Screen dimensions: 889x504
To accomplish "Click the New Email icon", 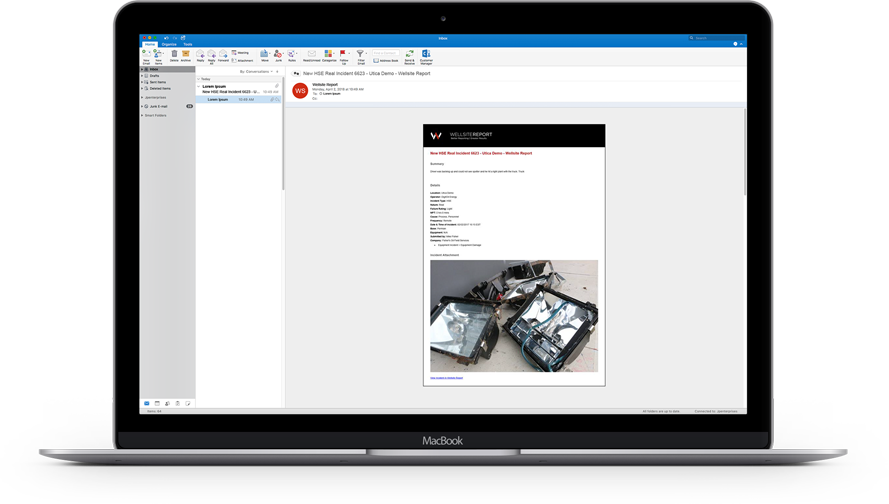I will pos(146,54).
